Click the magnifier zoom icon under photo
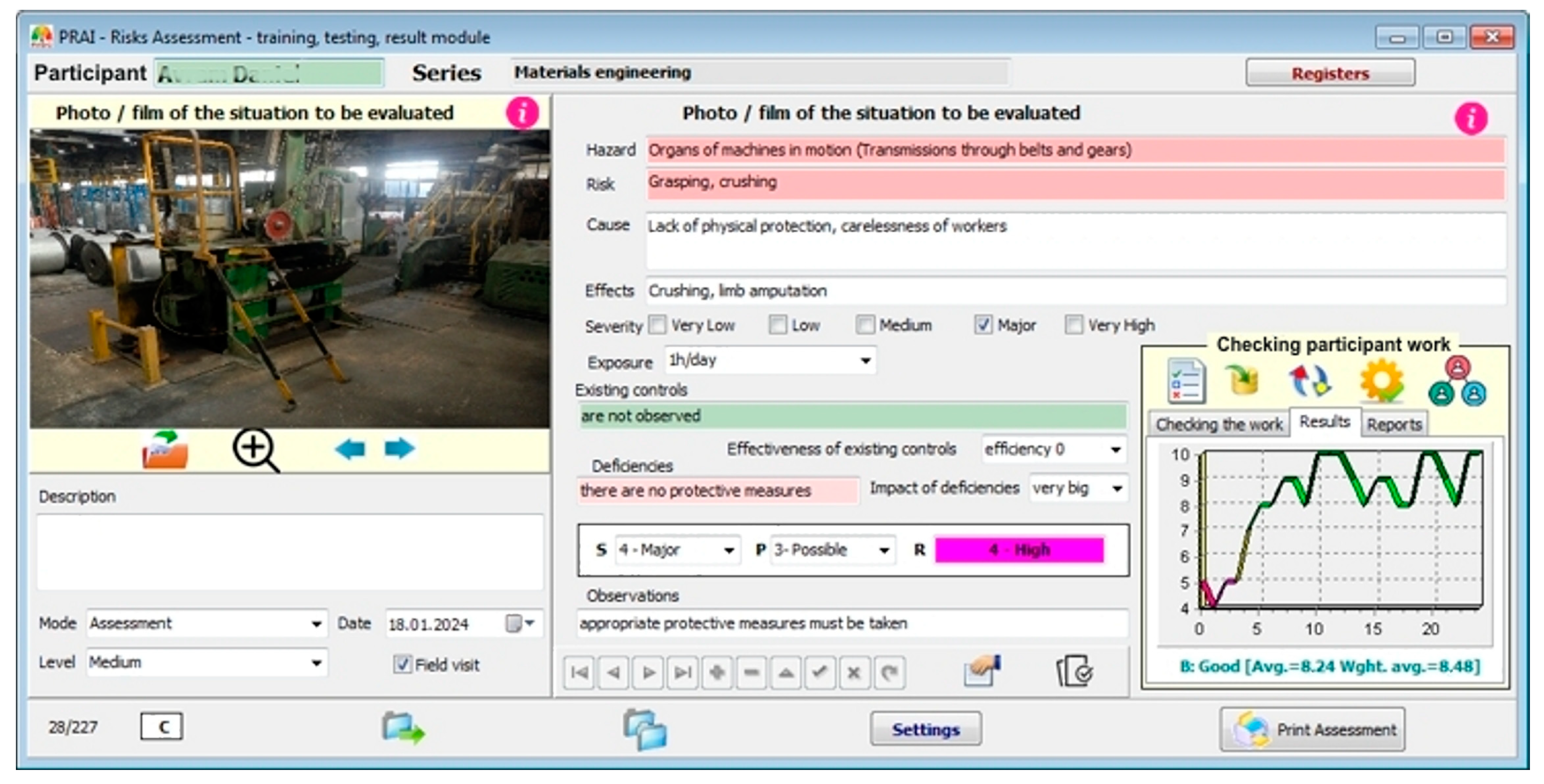The image size is (1544, 784). [x=256, y=449]
